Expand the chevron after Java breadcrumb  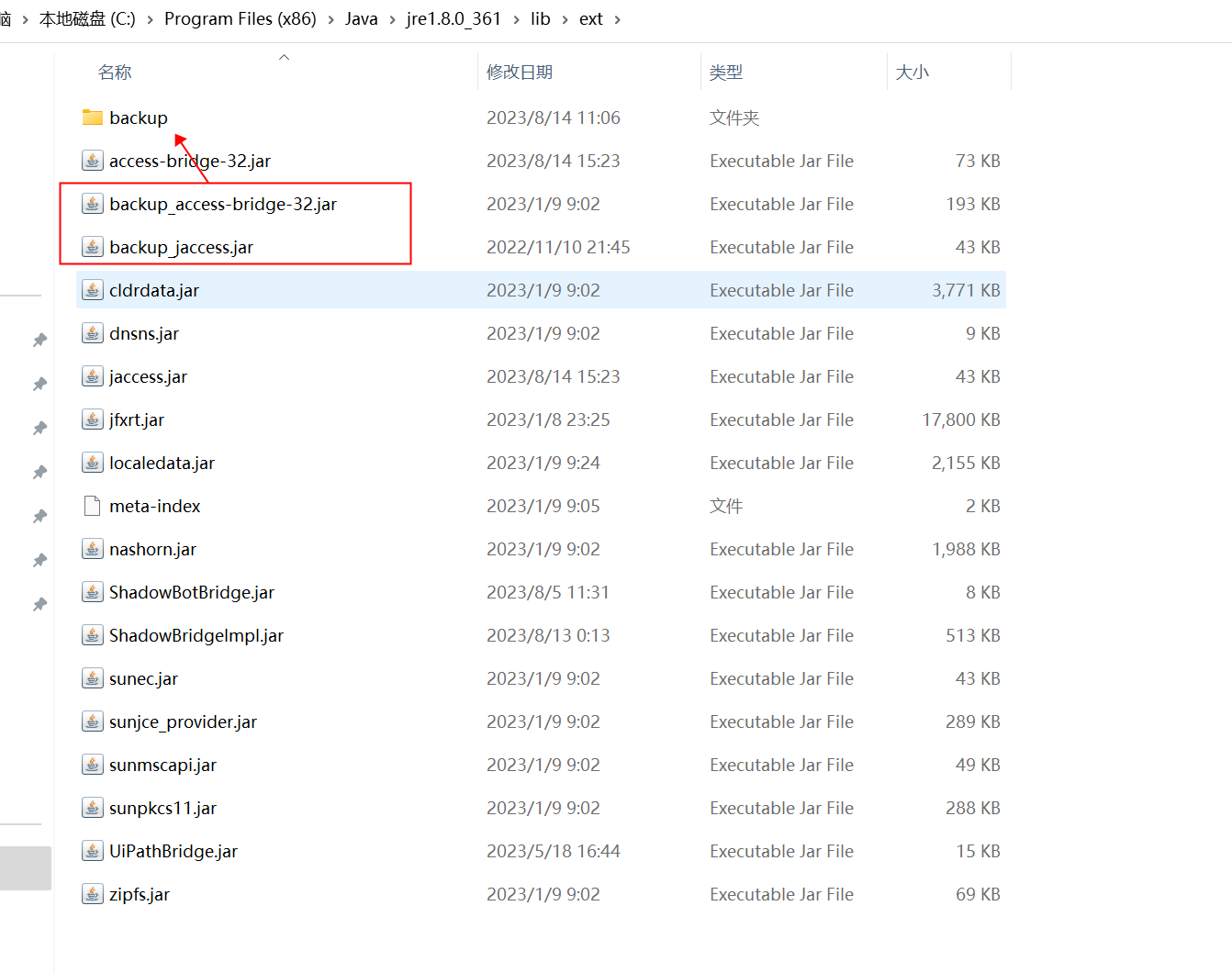click(x=392, y=19)
